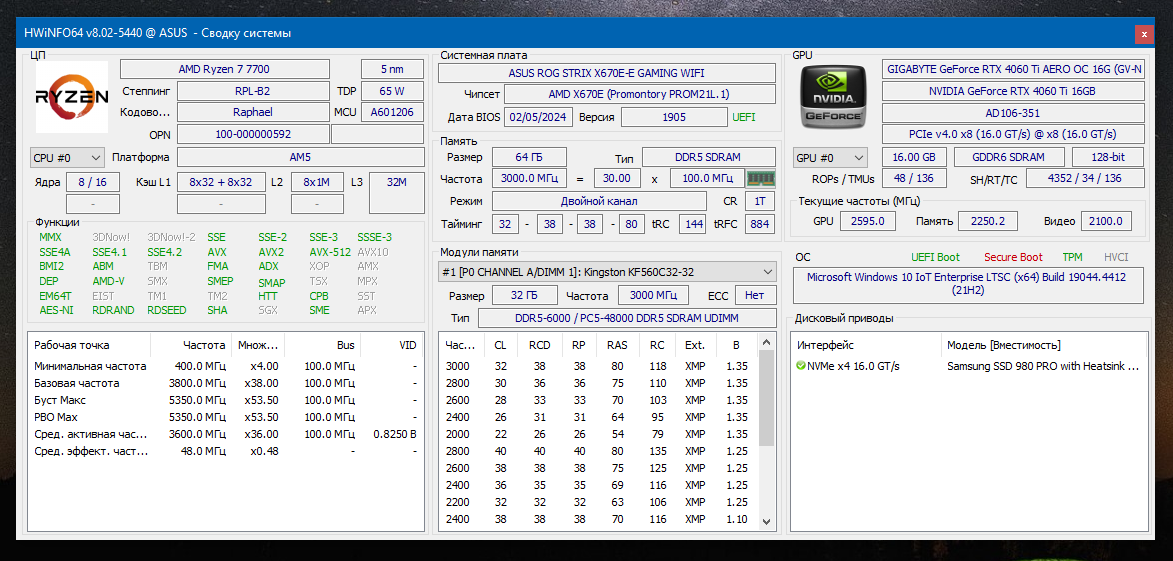This screenshot has width=1173, height=561.
Task: Click the AM5 platform field
Action: pos(300,158)
